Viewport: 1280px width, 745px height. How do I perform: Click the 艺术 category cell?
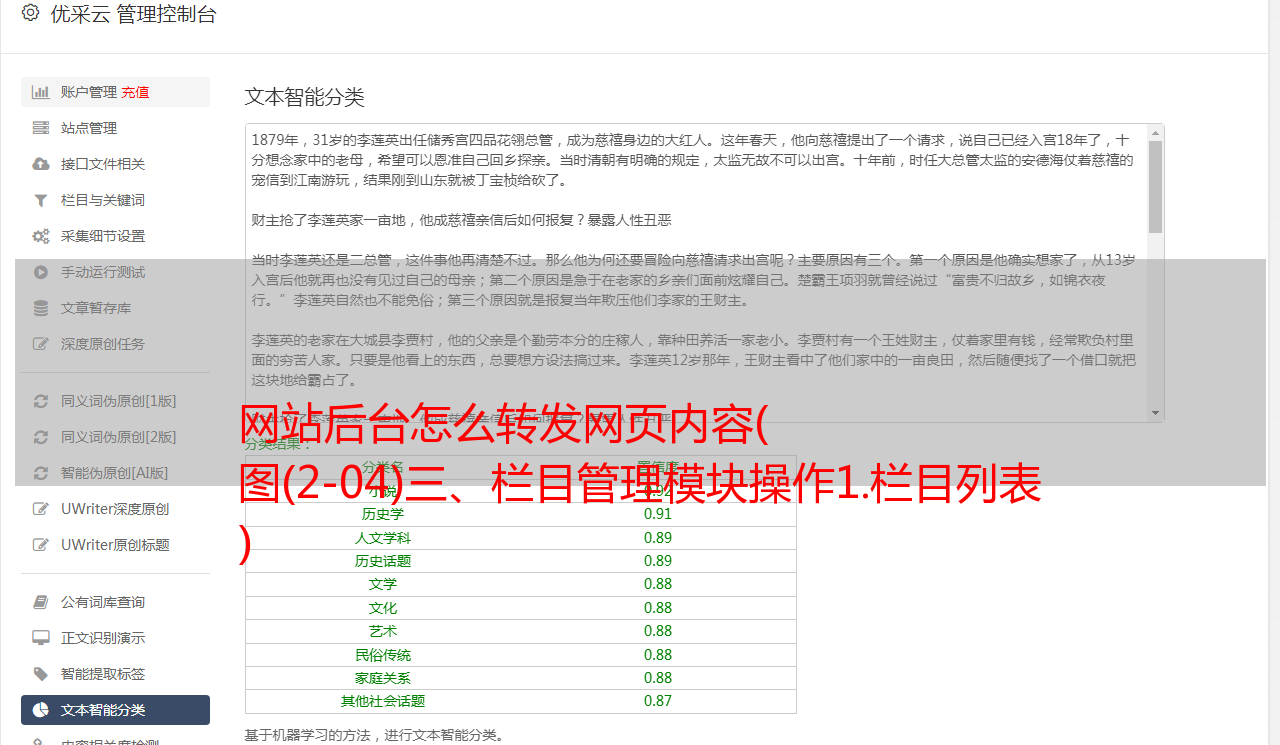pos(383,631)
